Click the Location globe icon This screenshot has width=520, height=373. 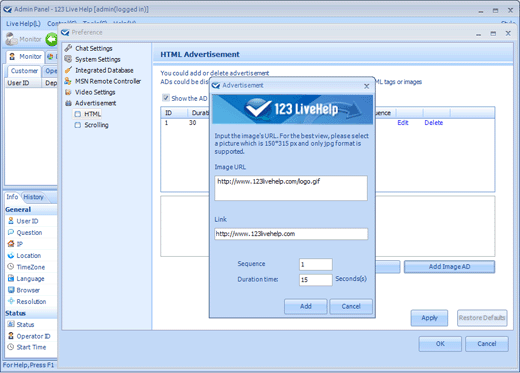11,255
